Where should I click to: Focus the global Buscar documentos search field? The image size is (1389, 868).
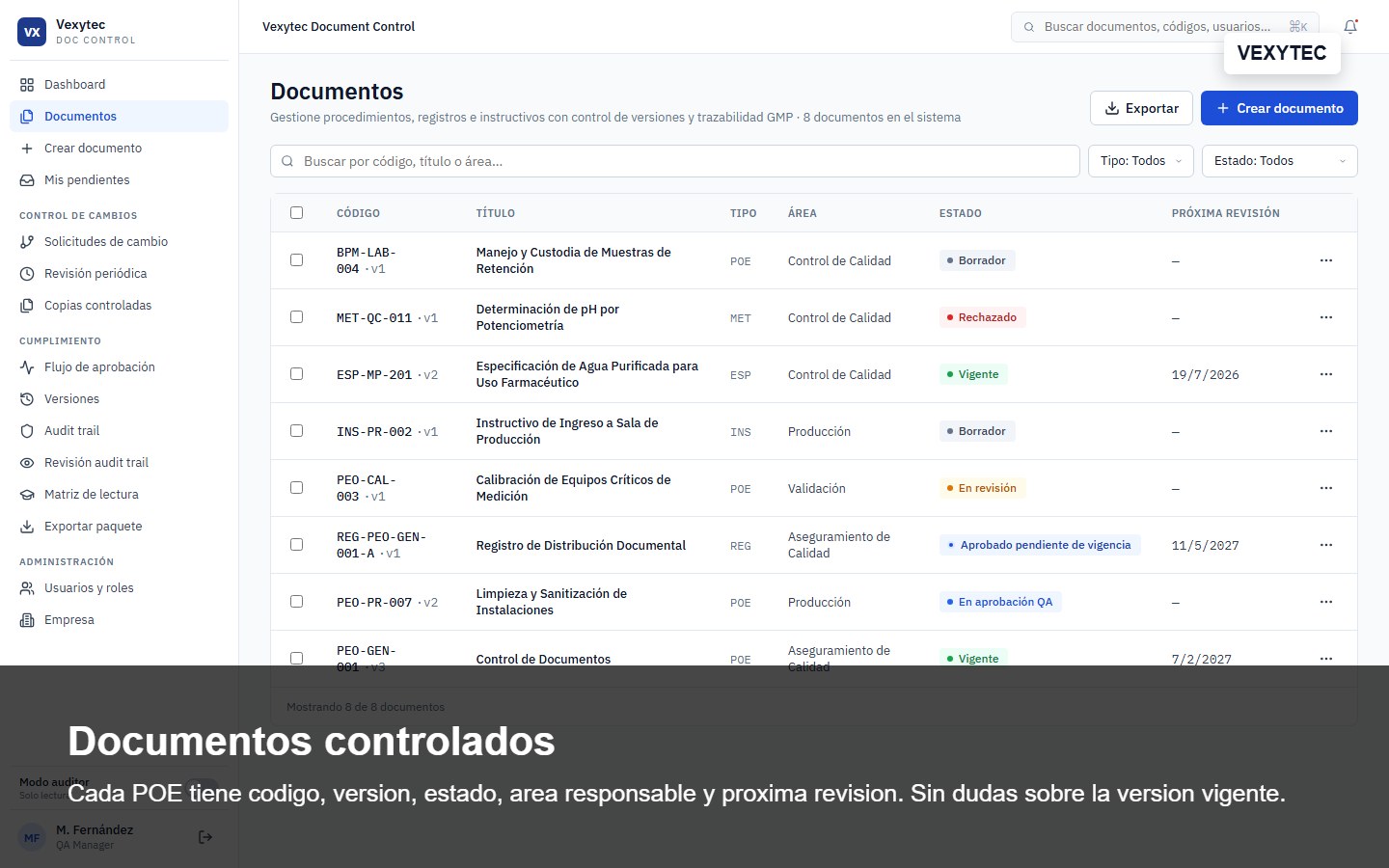1164,27
